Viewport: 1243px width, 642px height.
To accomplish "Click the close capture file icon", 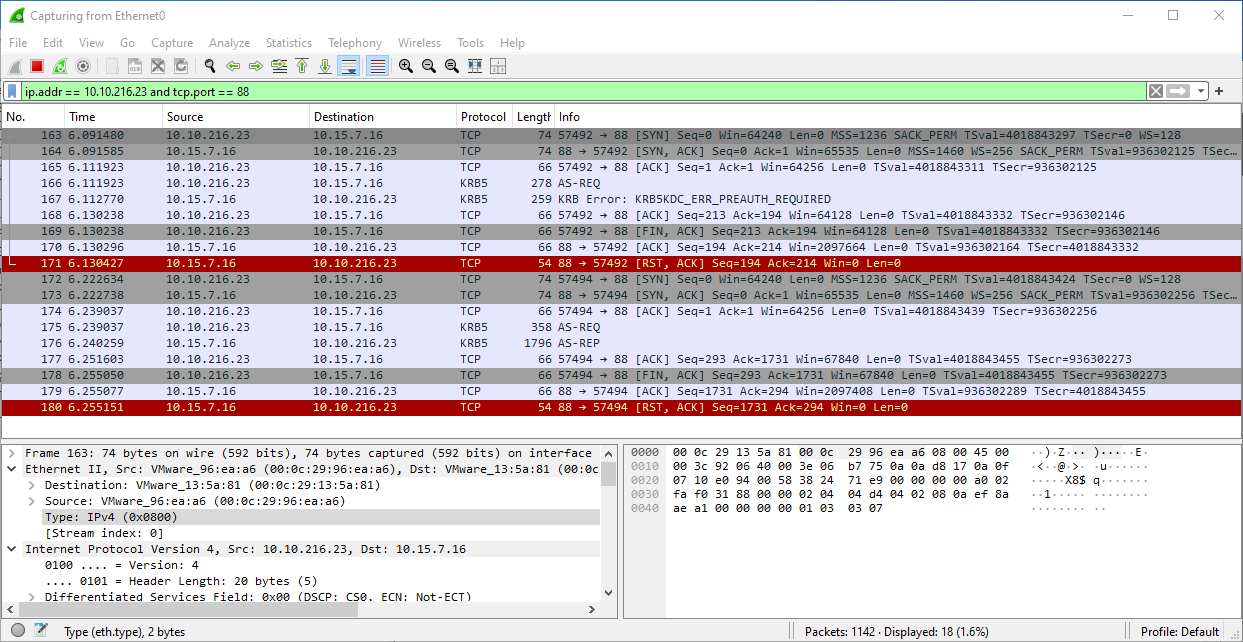I will pyautogui.click(x=158, y=66).
